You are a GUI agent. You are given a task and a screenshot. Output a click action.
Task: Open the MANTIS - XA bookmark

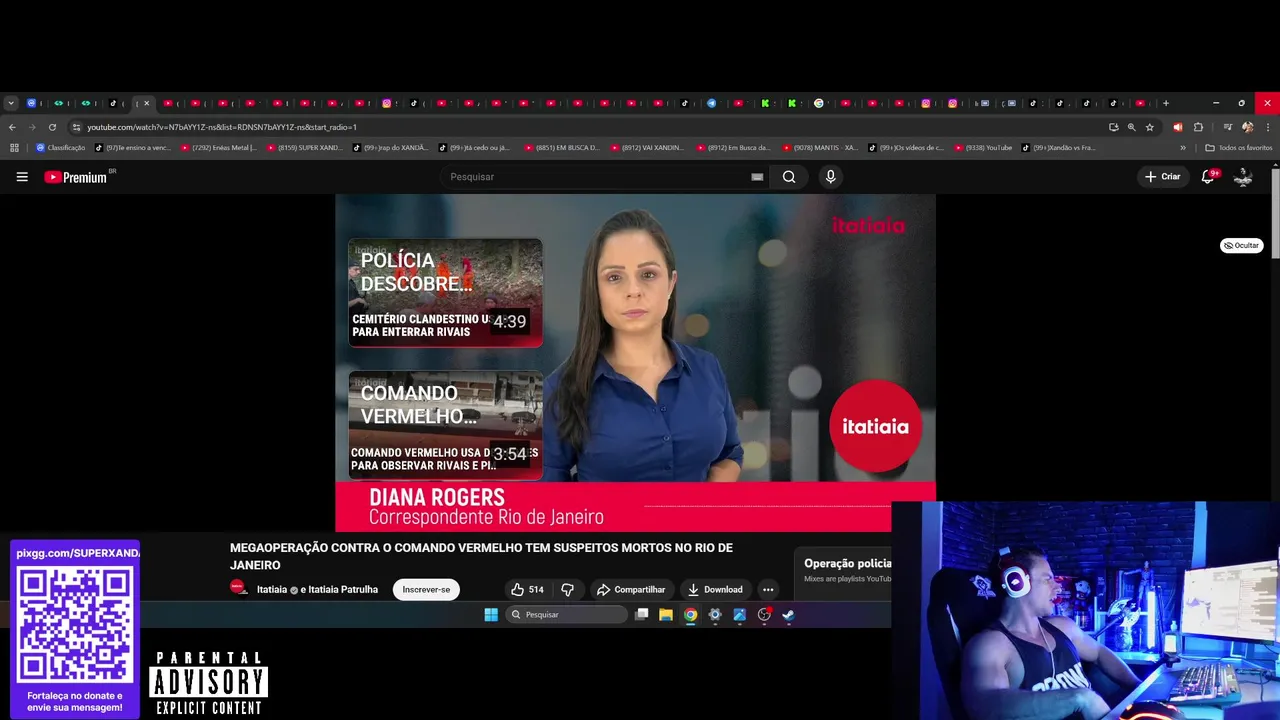tap(821, 148)
